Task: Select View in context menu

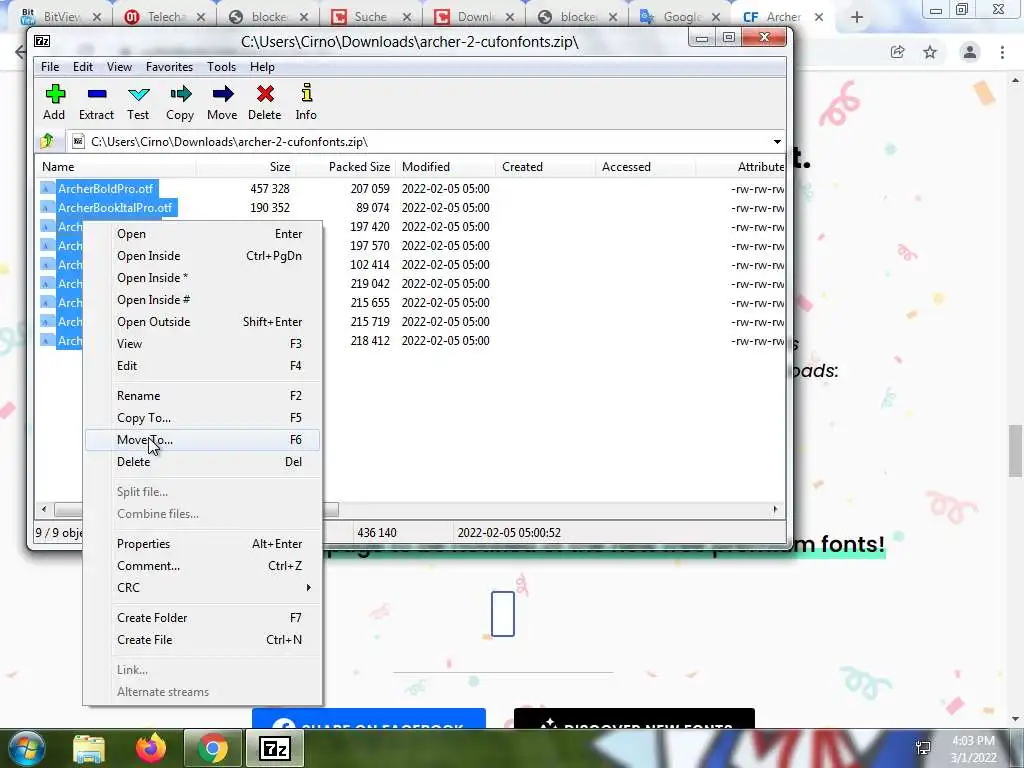Action: point(202,344)
